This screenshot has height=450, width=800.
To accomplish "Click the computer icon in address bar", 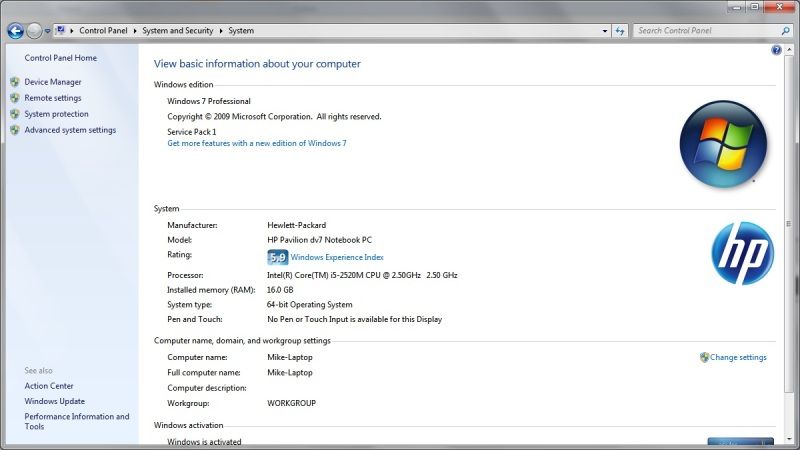I will (x=60, y=31).
